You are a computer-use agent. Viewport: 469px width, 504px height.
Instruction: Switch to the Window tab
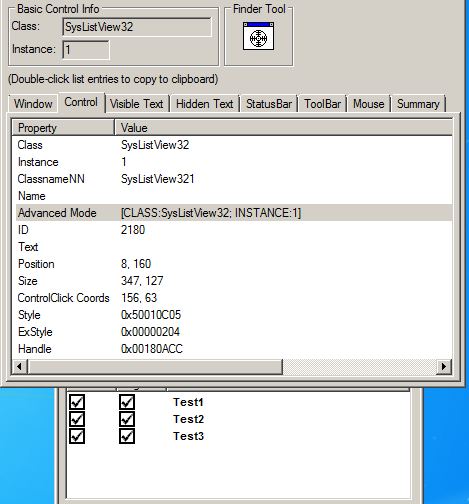coord(33,104)
